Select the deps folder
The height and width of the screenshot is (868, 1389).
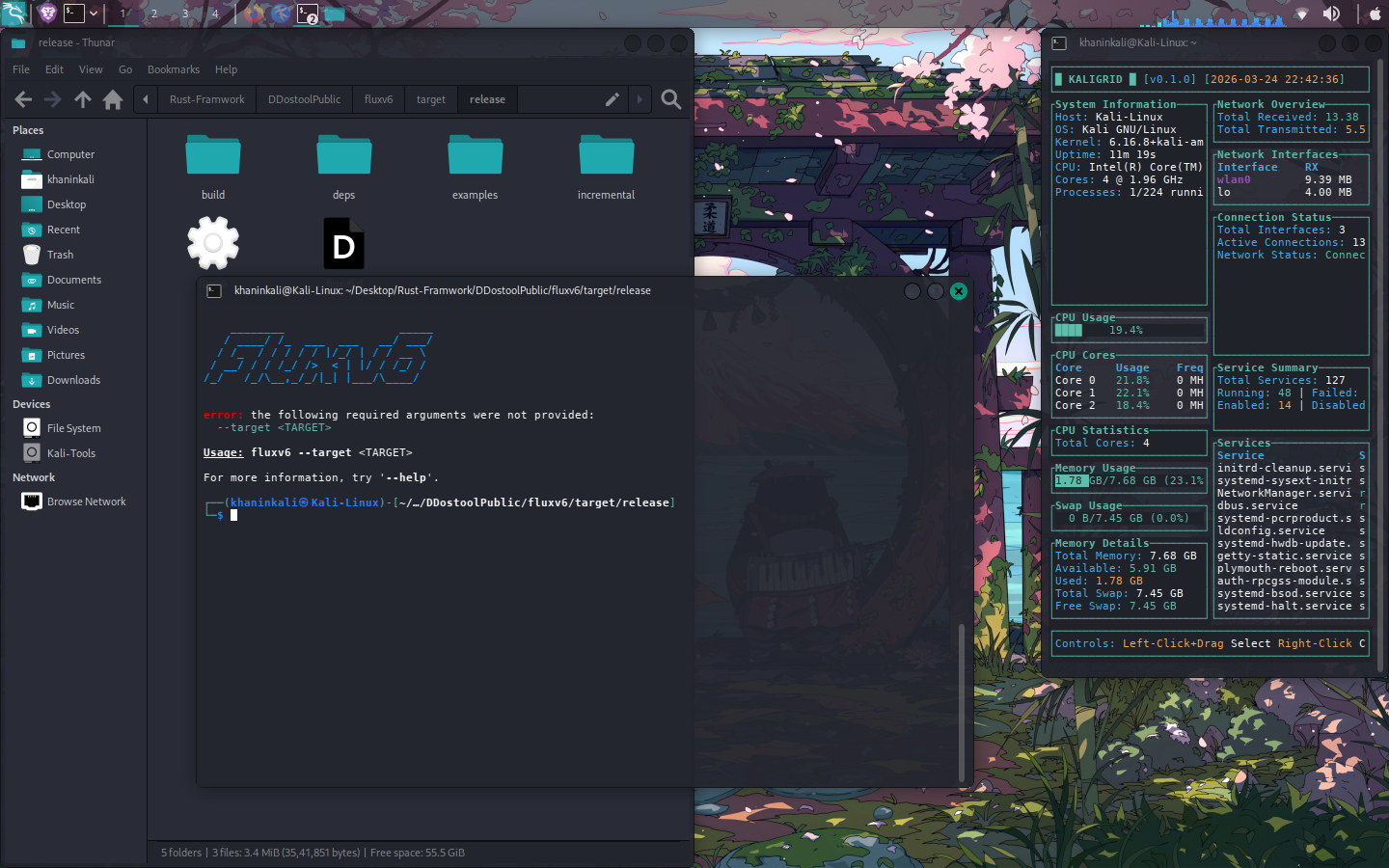pos(344,155)
